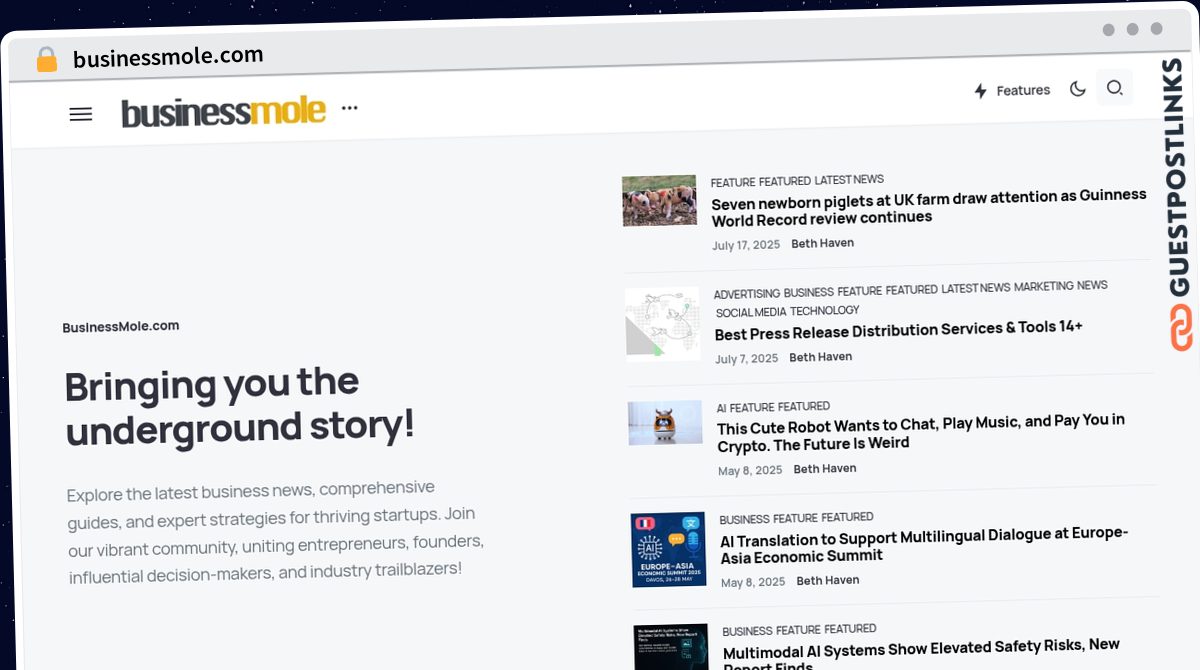
Task: Click Bringing you the underground story heading
Action: pos(239,406)
